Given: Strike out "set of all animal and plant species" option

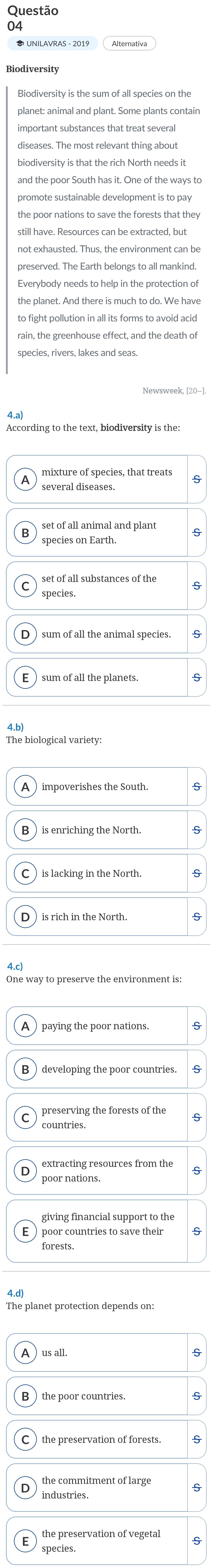Looking at the screenshot, I should (197, 533).
